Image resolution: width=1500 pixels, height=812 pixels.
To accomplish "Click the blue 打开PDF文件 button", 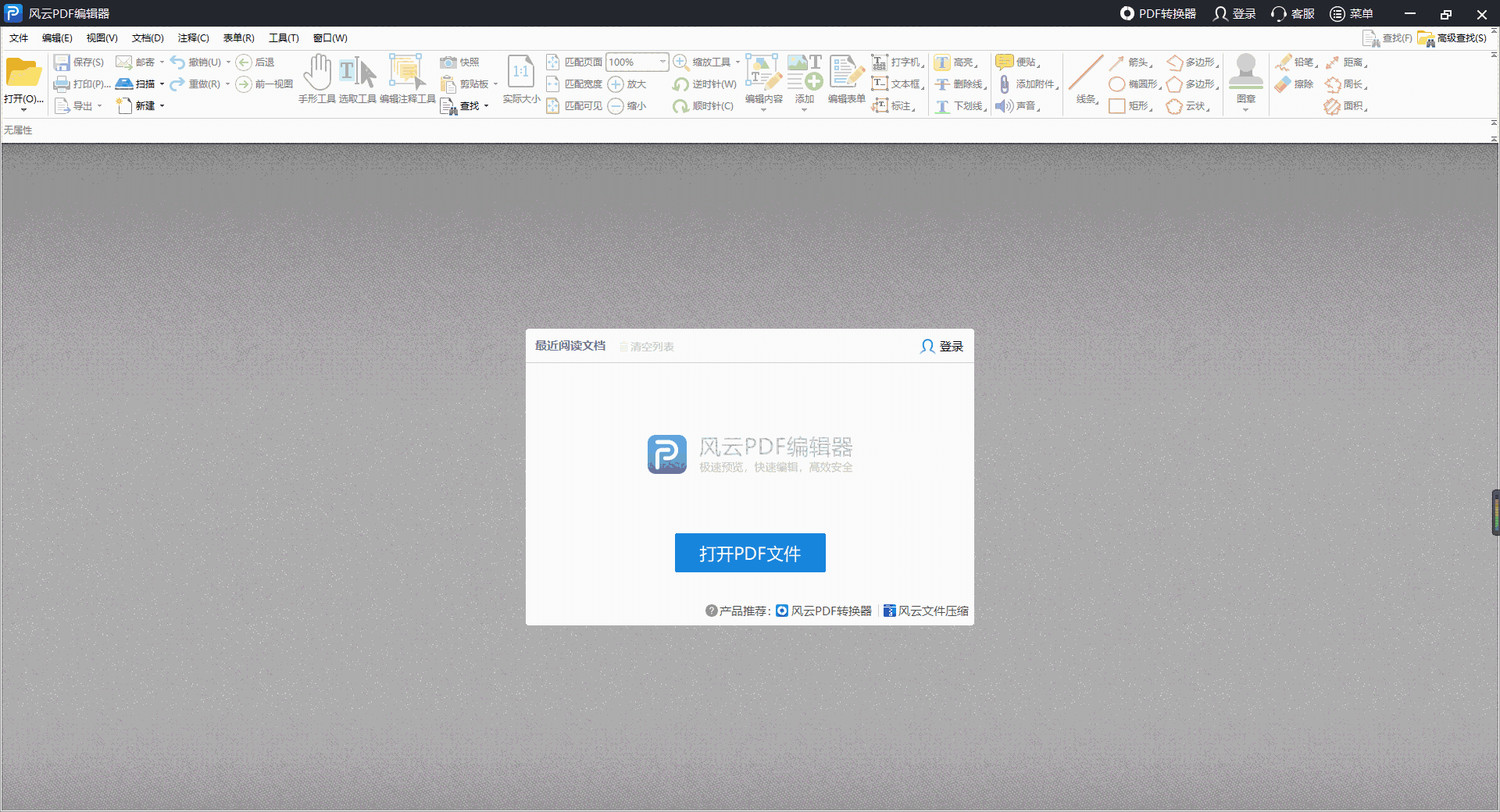I will coord(750,553).
